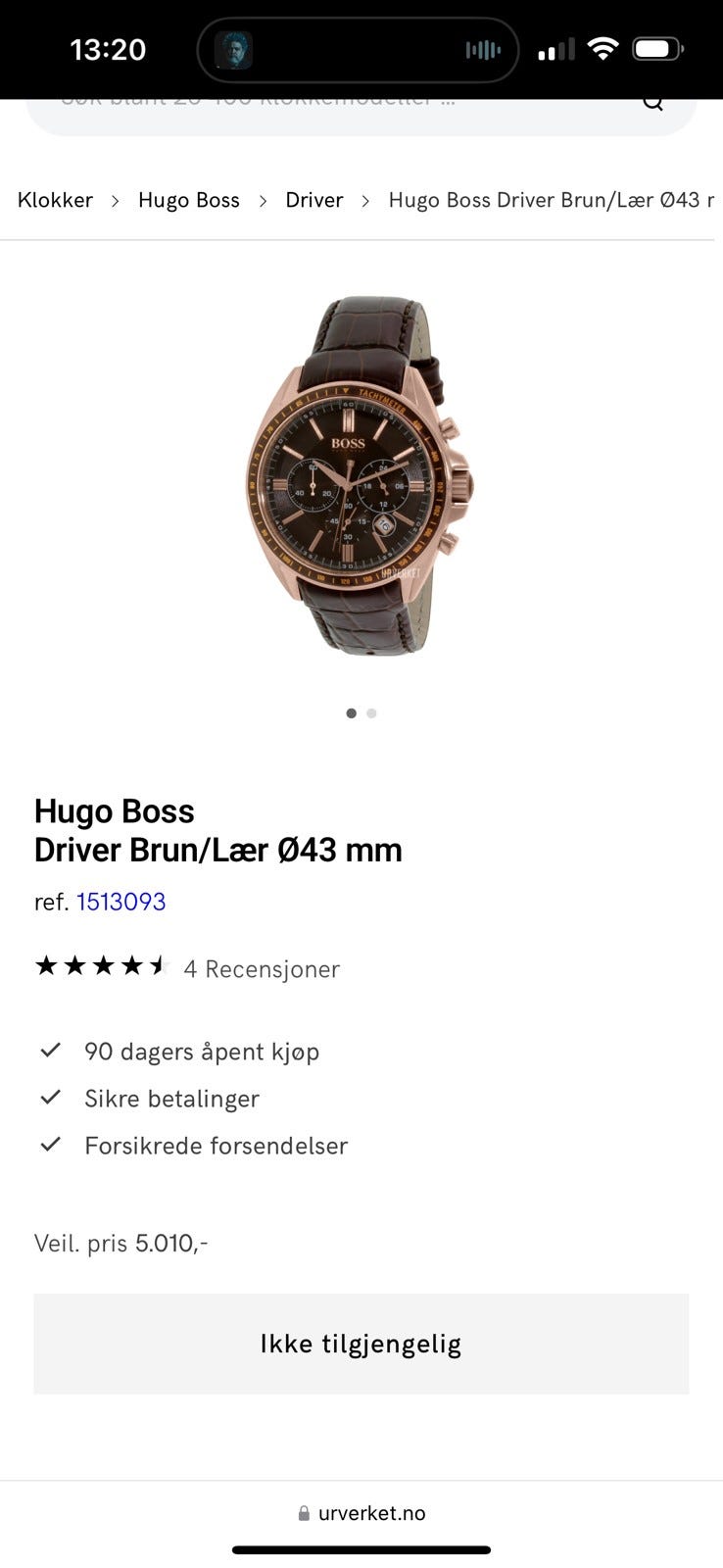Tap the battery status icon

tap(658, 49)
